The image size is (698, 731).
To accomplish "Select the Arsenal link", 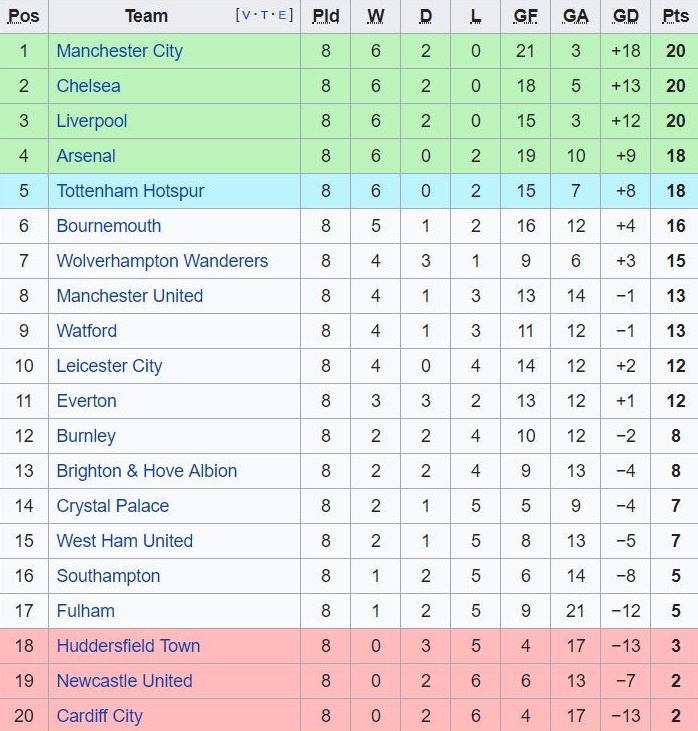I will click(x=86, y=156).
